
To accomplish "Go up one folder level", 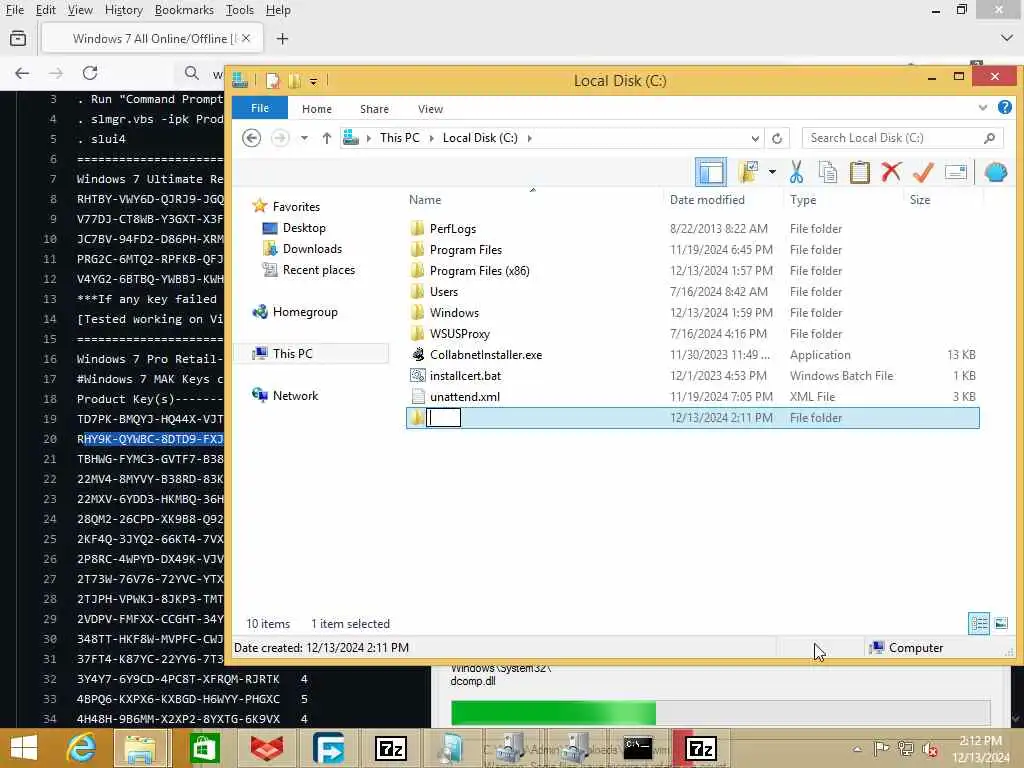I will pyautogui.click(x=327, y=138).
